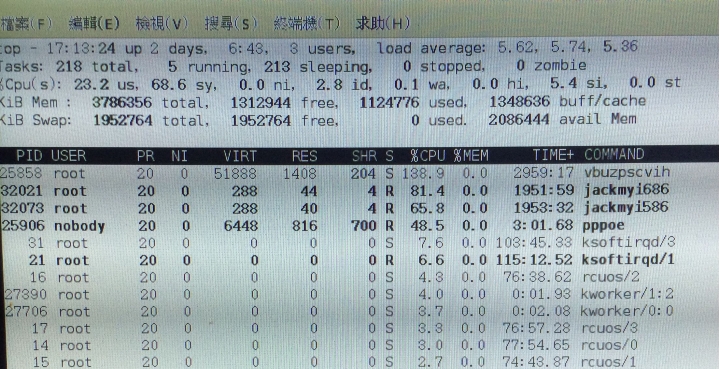Click PID 32073
Screen dimensions: 720x369
coord(22,208)
